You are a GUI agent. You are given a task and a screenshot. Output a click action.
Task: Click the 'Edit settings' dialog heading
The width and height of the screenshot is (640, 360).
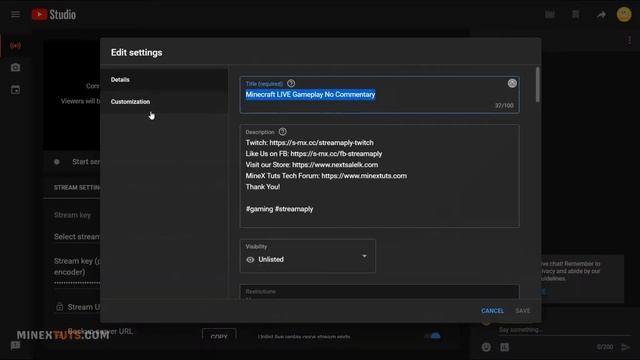coord(136,53)
